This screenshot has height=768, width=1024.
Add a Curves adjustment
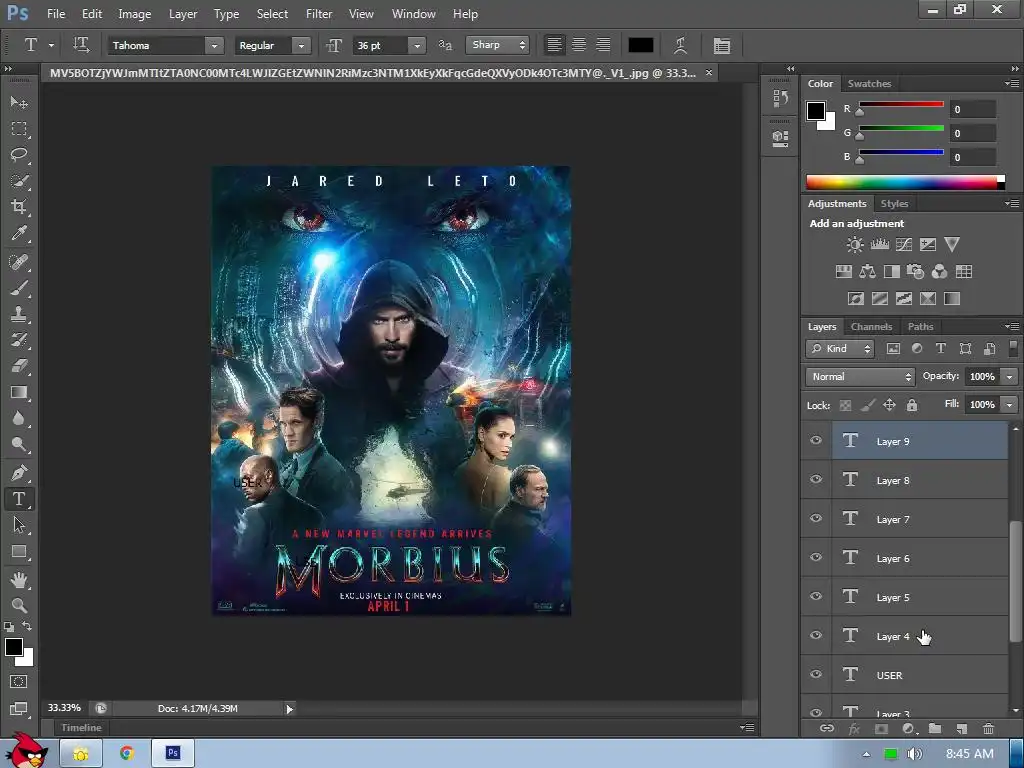pyautogui.click(x=904, y=245)
